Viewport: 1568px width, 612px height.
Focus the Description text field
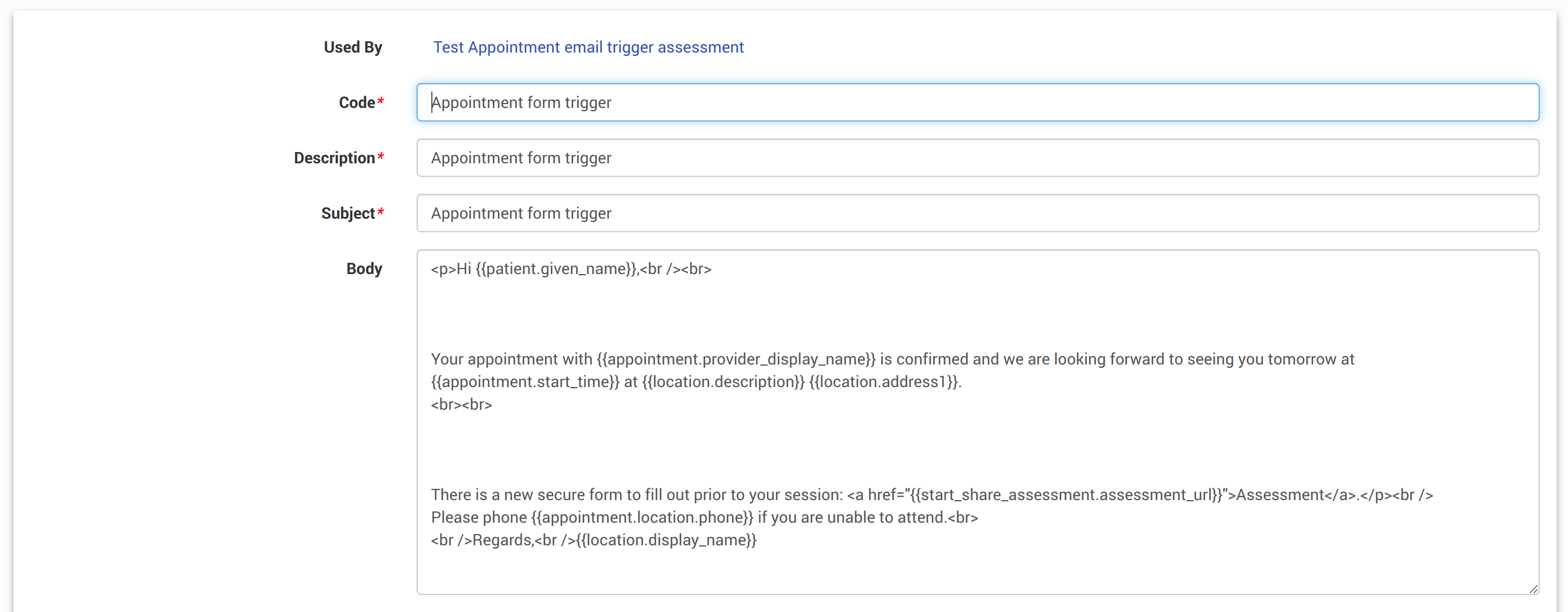(976, 158)
